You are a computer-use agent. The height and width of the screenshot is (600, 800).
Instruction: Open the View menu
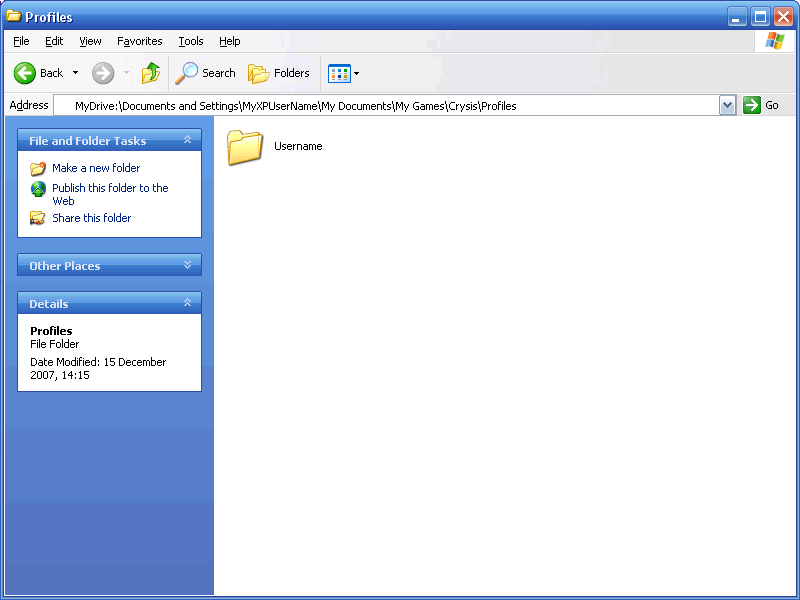[x=90, y=41]
